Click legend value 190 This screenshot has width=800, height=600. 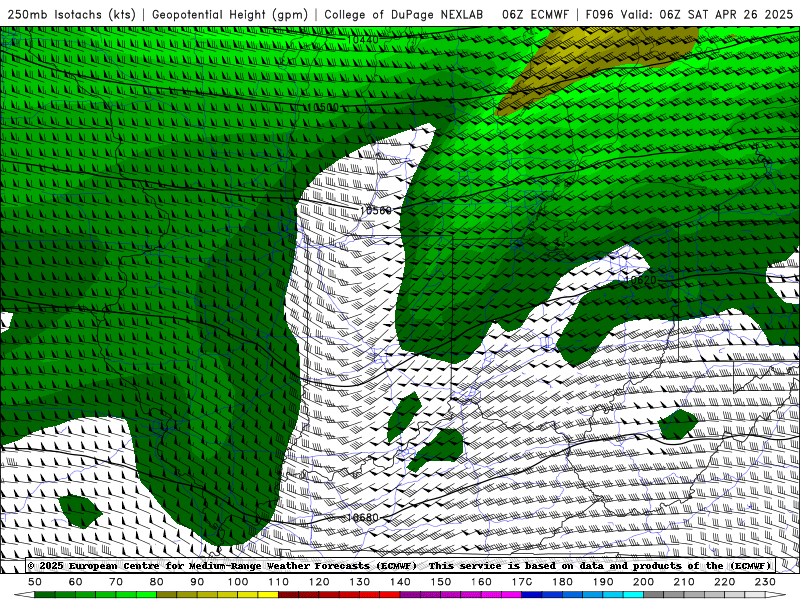[603, 582]
